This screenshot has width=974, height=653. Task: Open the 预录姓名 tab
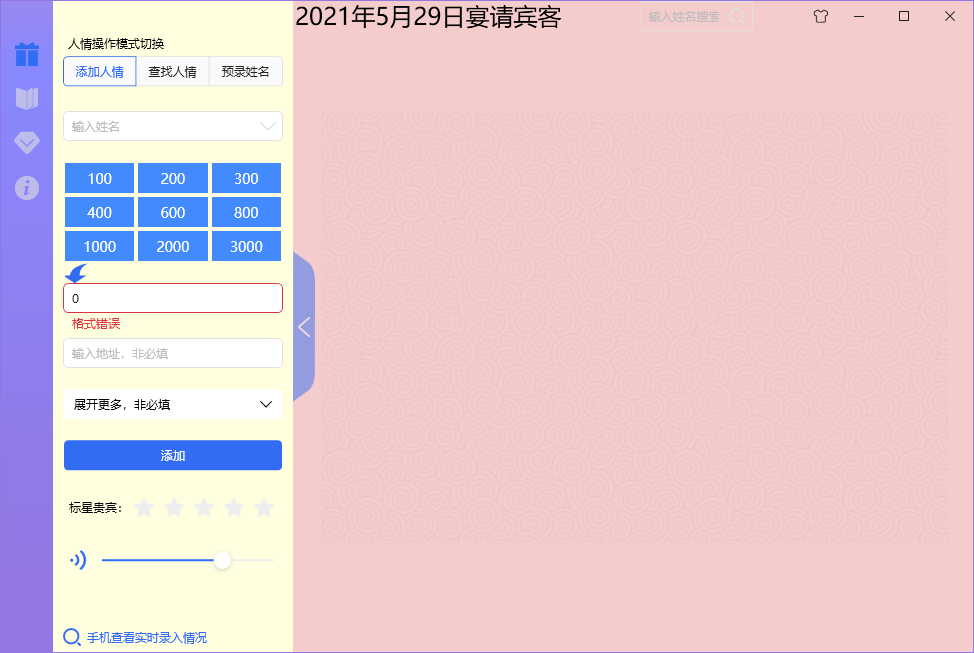[245, 71]
